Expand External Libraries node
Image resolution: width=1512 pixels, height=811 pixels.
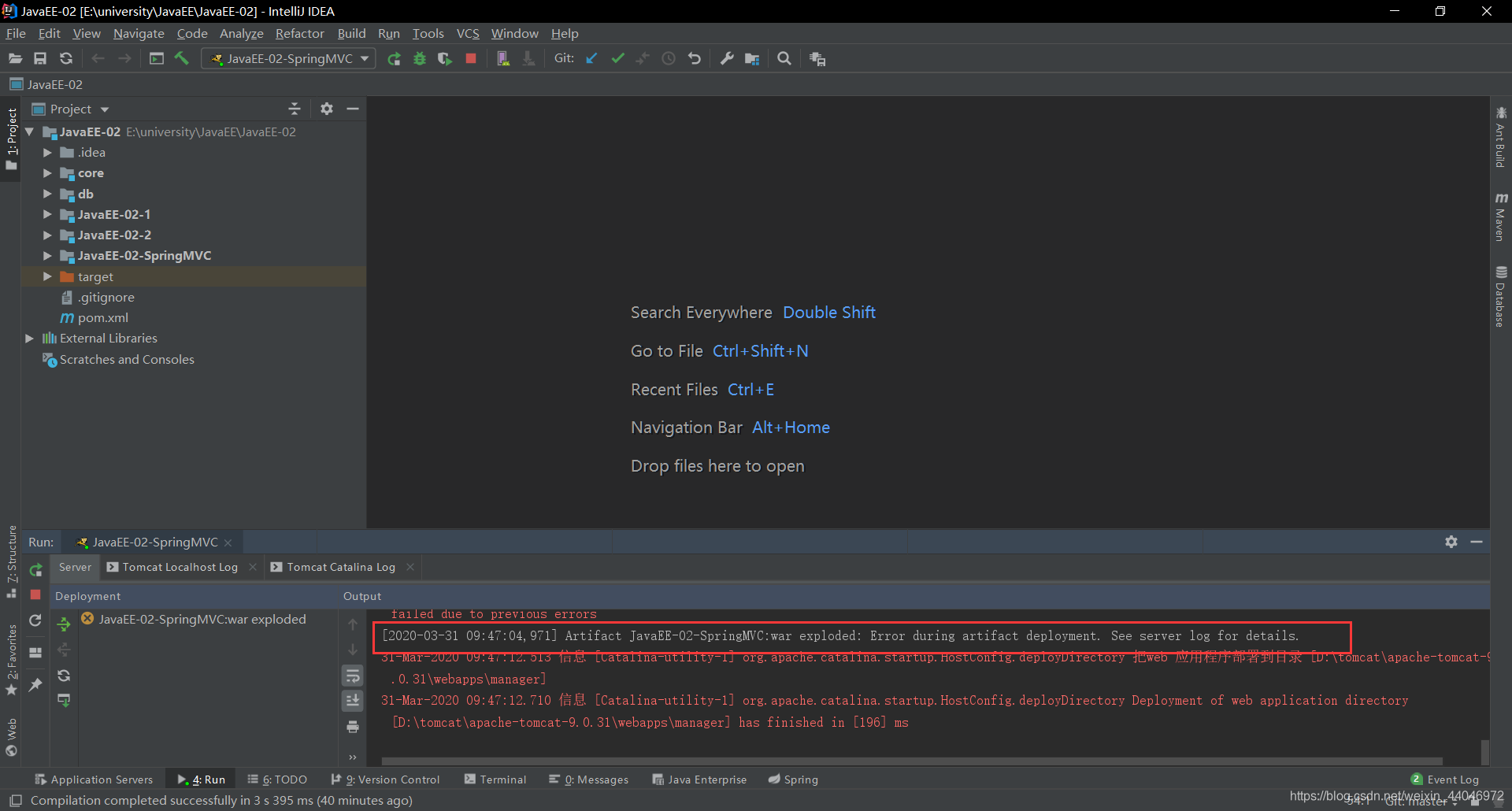(29, 338)
